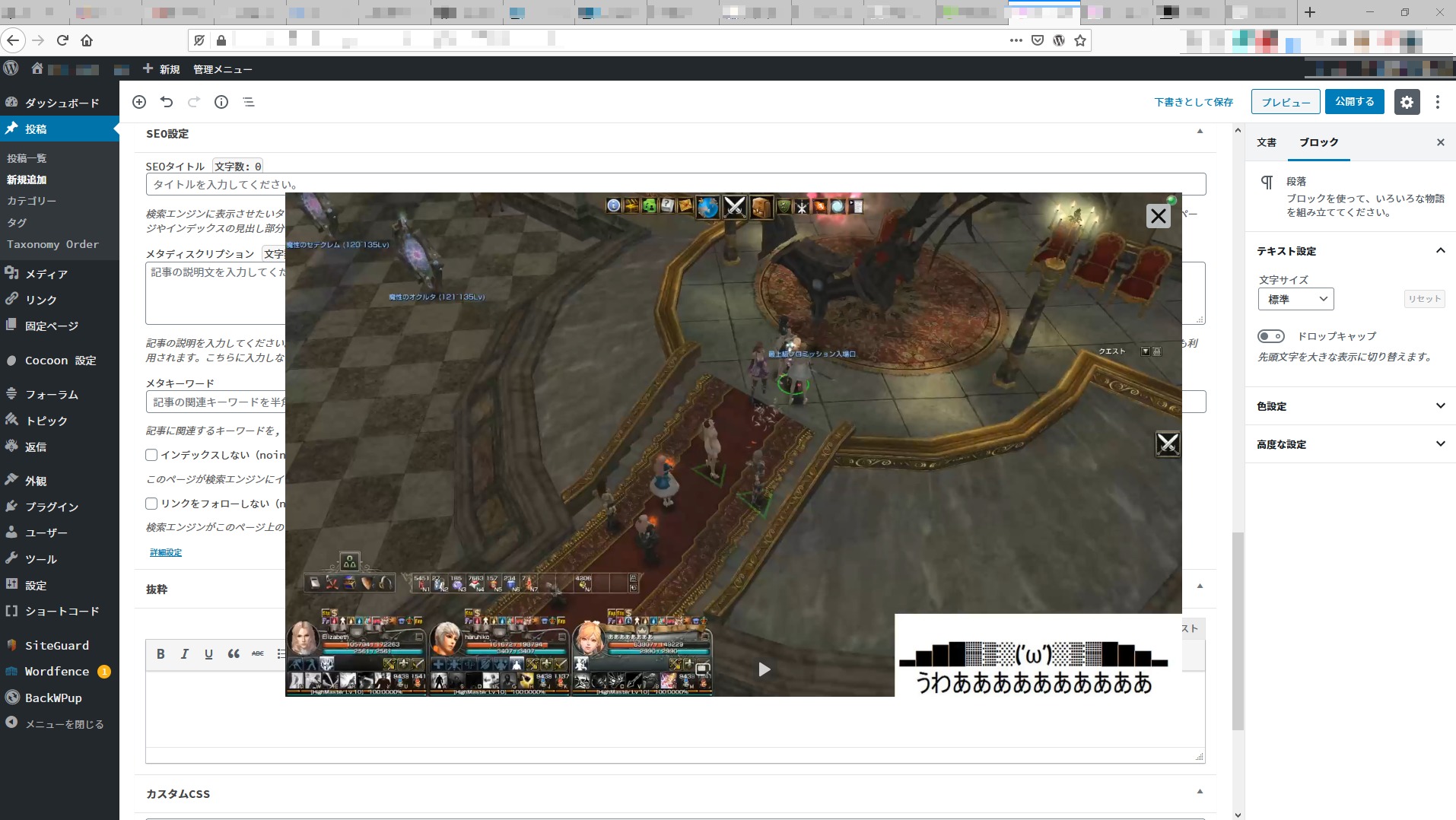The height and width of the screenshot is (820, 1456).
Task: Toggle the drop cap switch
Action: (1271, 336)
